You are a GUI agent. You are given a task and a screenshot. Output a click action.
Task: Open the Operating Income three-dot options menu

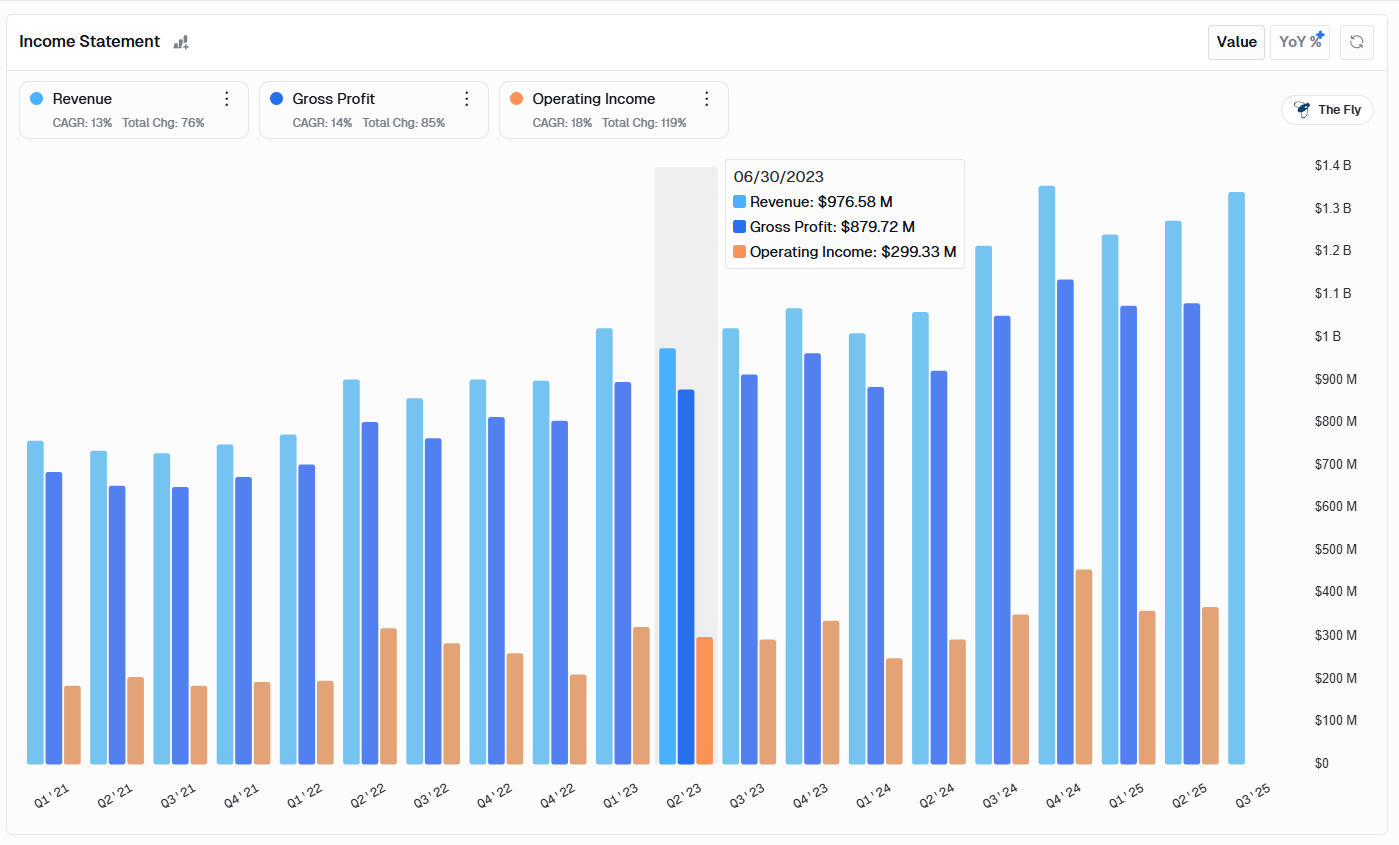[x=706, y=99]
